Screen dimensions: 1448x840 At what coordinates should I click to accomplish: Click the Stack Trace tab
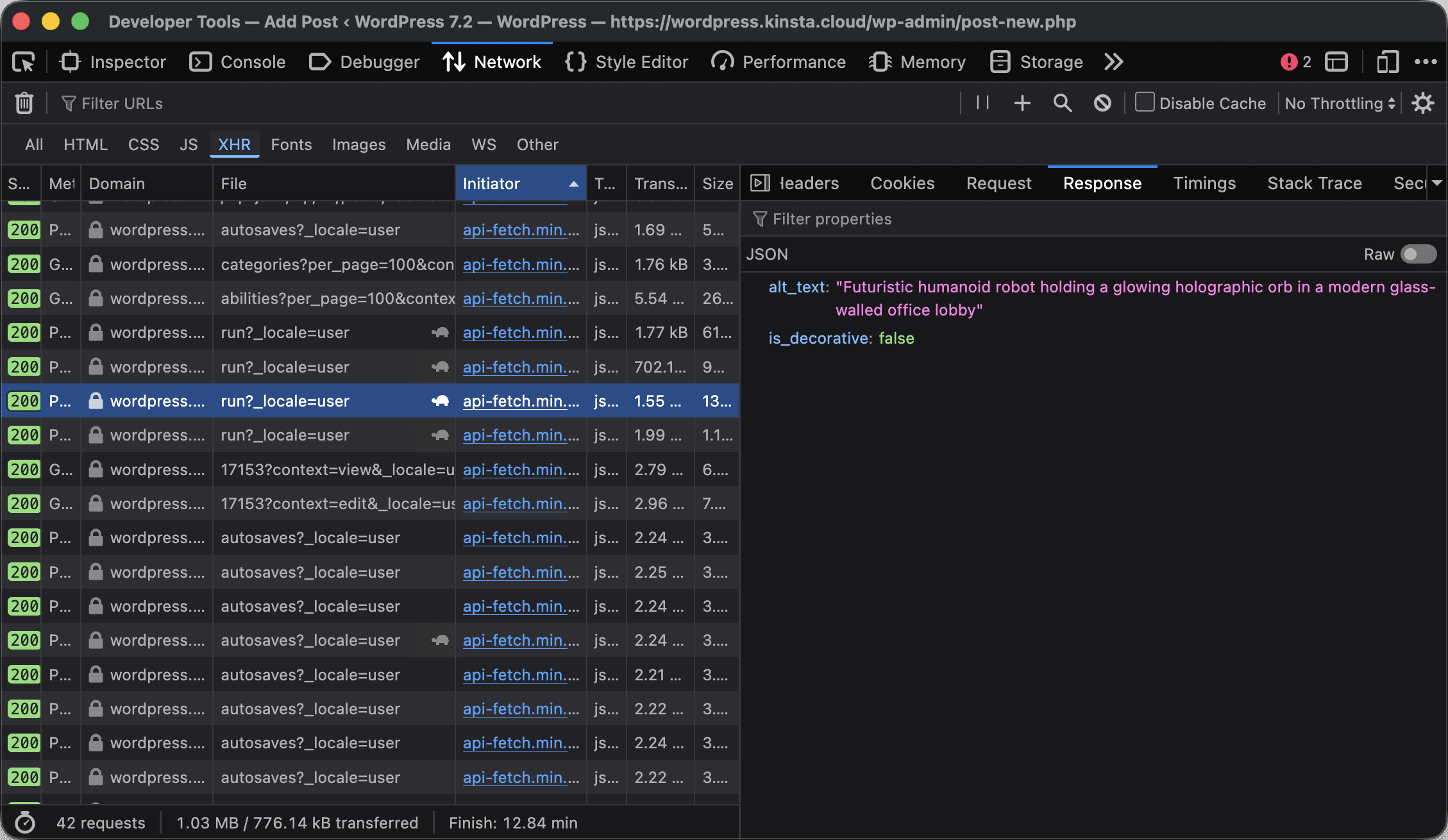(x=1315, y=183)
